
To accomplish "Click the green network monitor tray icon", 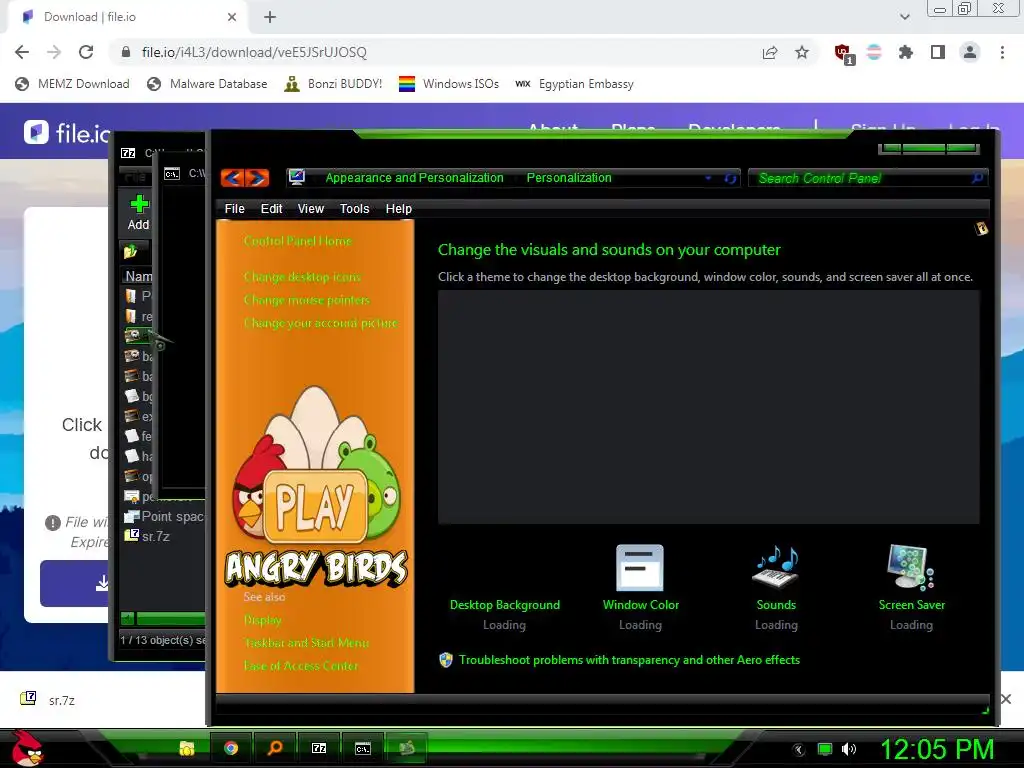I will (x=825, y=749).
